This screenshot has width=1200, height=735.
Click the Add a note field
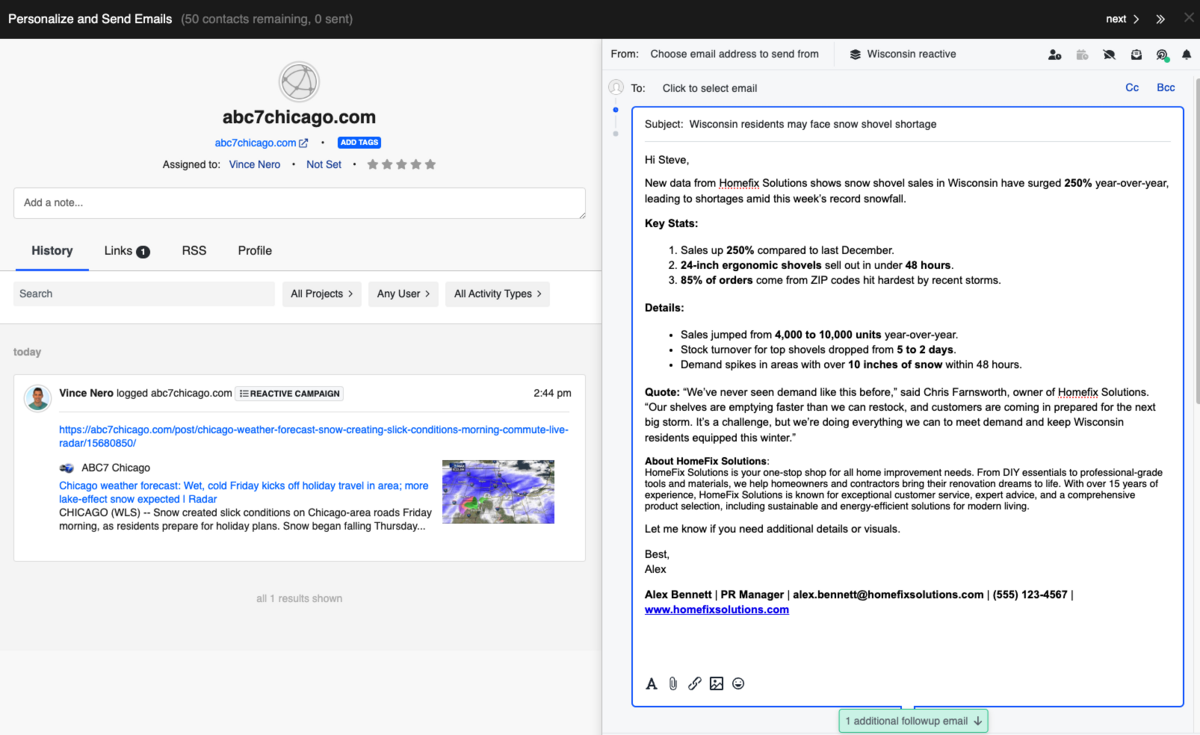[x=299, y=203]
